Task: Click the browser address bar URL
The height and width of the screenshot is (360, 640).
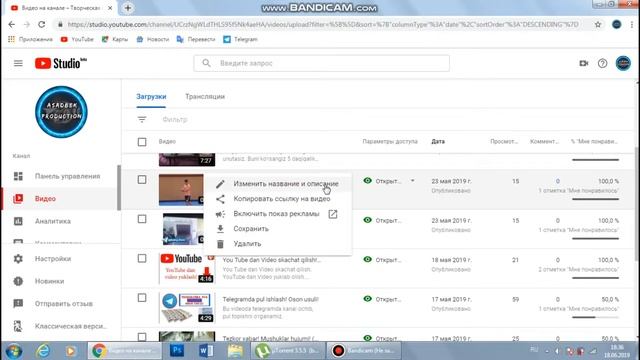Action: click(x=323, y=24)
